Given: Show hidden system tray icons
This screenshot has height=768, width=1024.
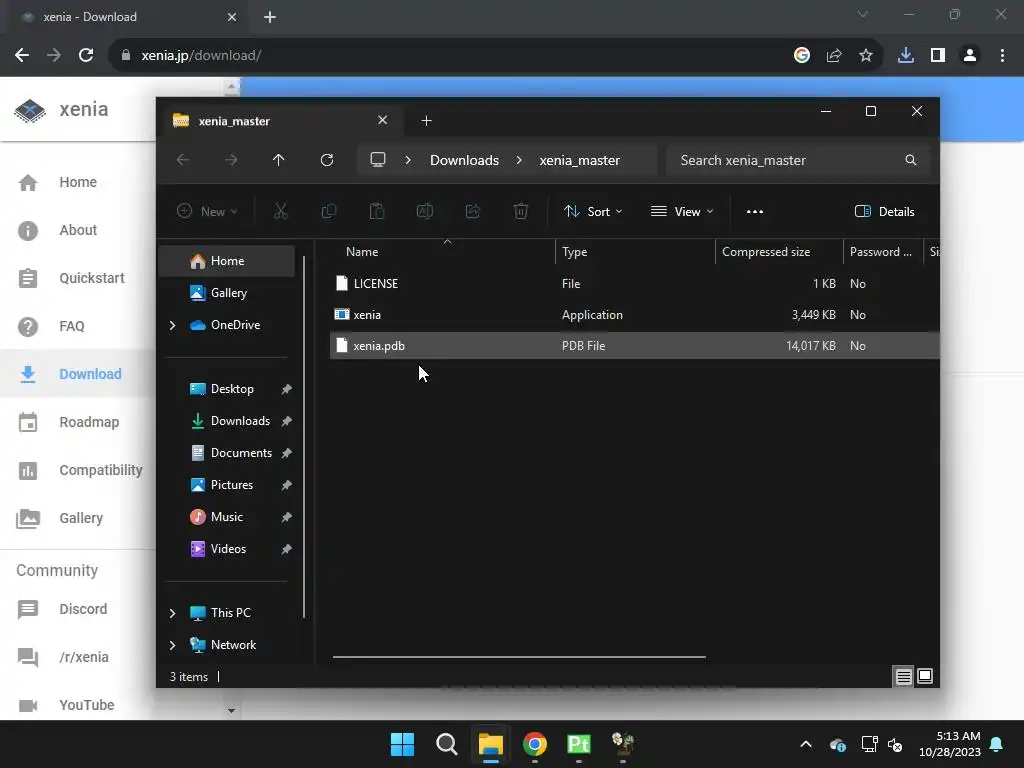Looking at the screenshot, I should [806, 744].
